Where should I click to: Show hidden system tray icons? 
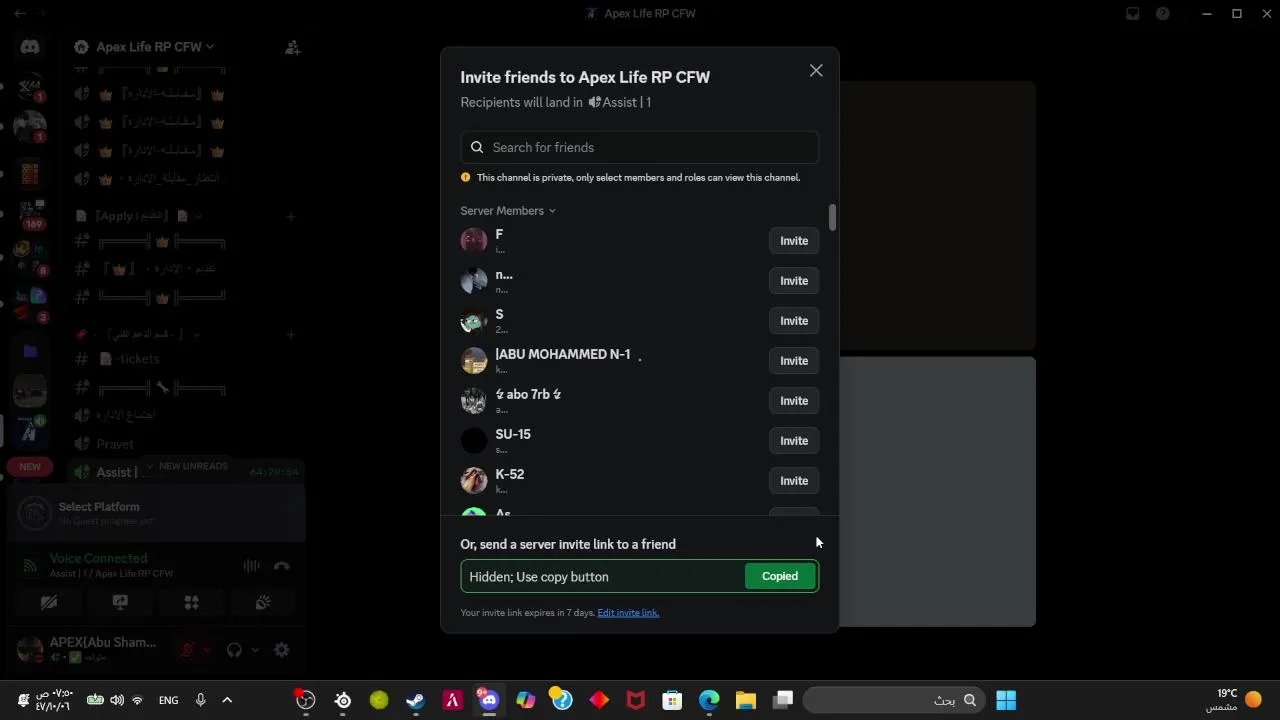click(x=227, y=700)
